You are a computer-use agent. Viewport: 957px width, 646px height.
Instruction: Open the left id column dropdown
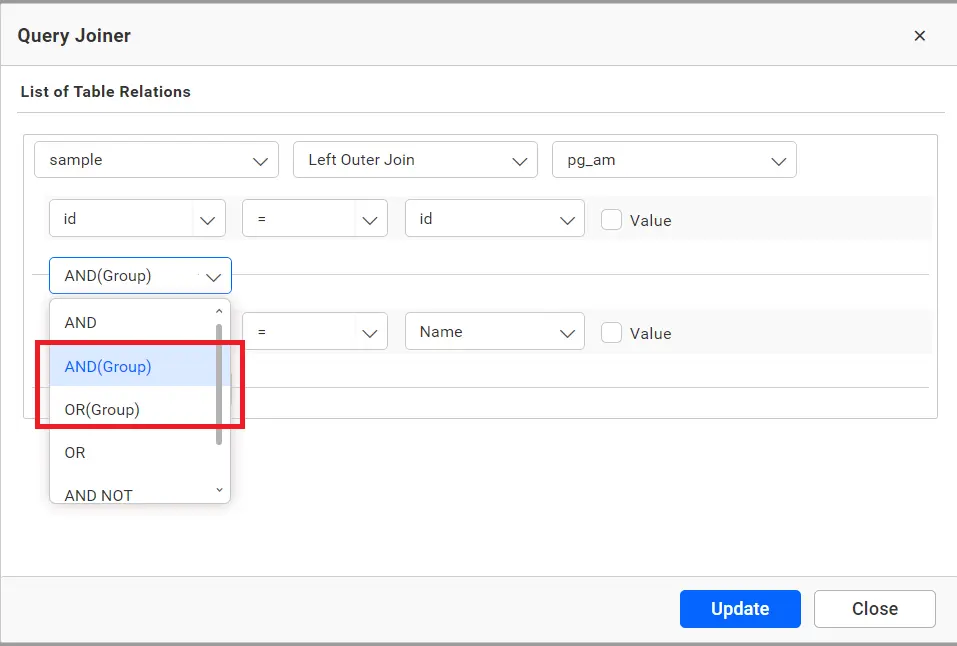(x=137, y=219)
